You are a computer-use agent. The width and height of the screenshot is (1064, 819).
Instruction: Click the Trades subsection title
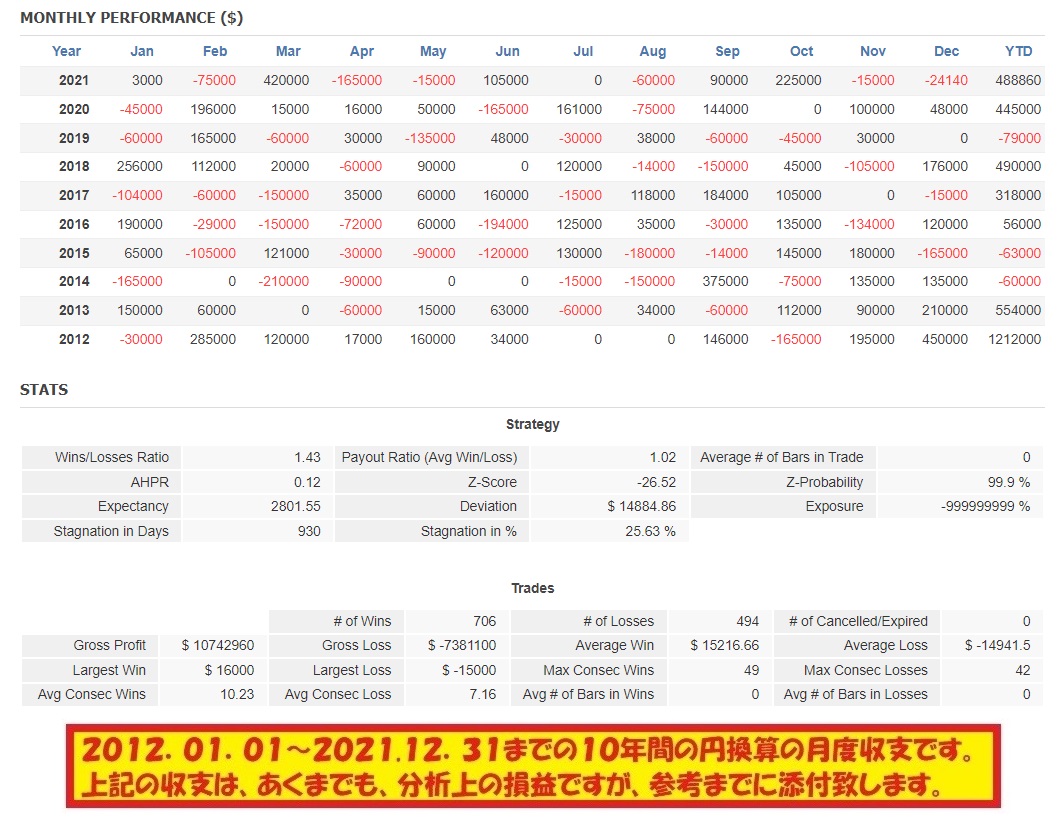point(533,588)
